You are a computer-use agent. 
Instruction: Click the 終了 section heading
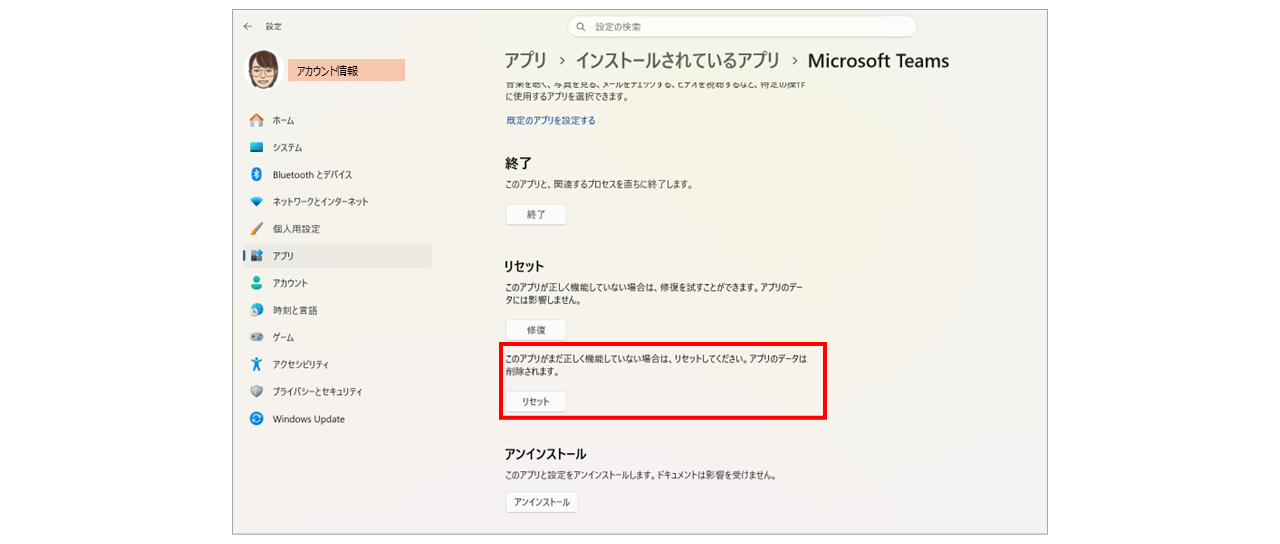[x=518, y=162]
